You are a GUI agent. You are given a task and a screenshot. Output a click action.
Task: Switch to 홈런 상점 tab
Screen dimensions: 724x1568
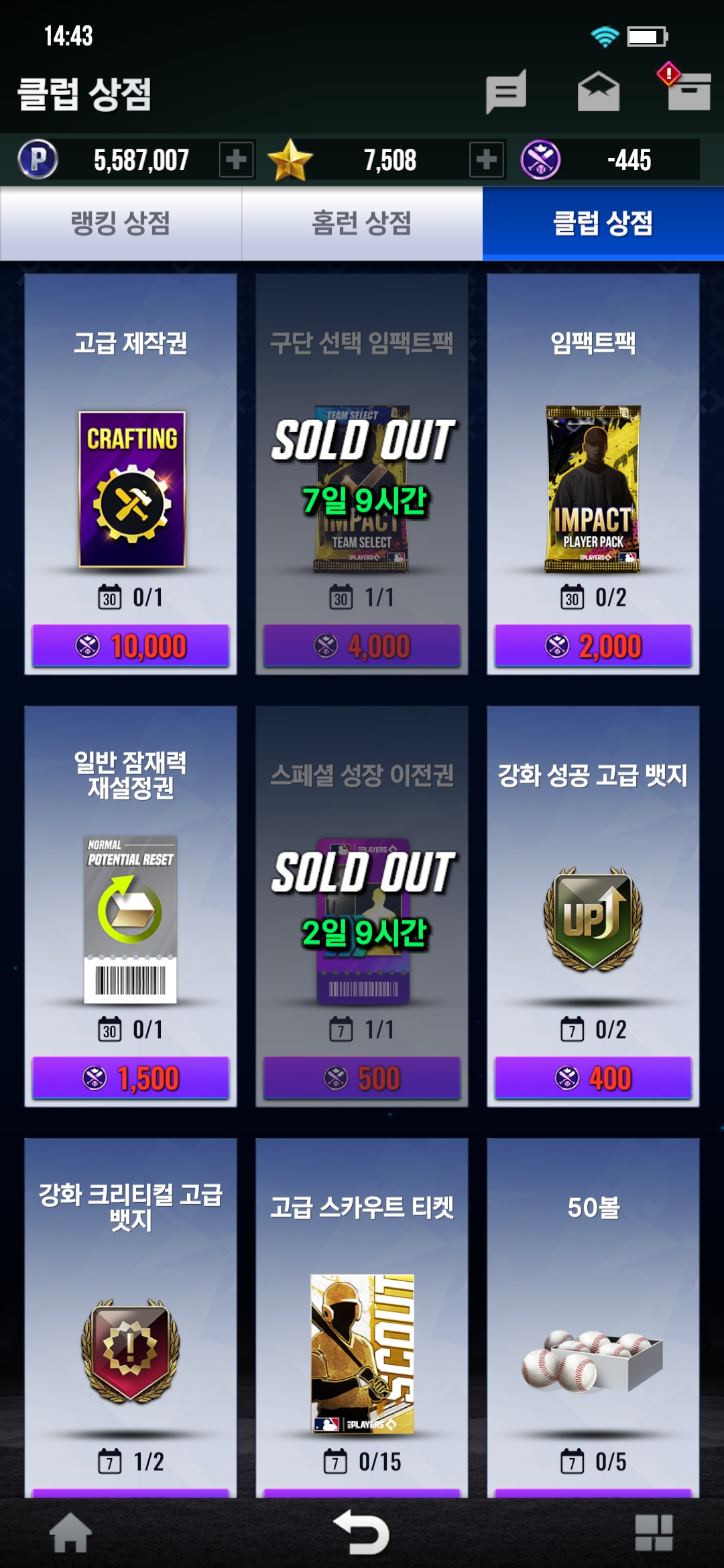(x=362, y=223)
